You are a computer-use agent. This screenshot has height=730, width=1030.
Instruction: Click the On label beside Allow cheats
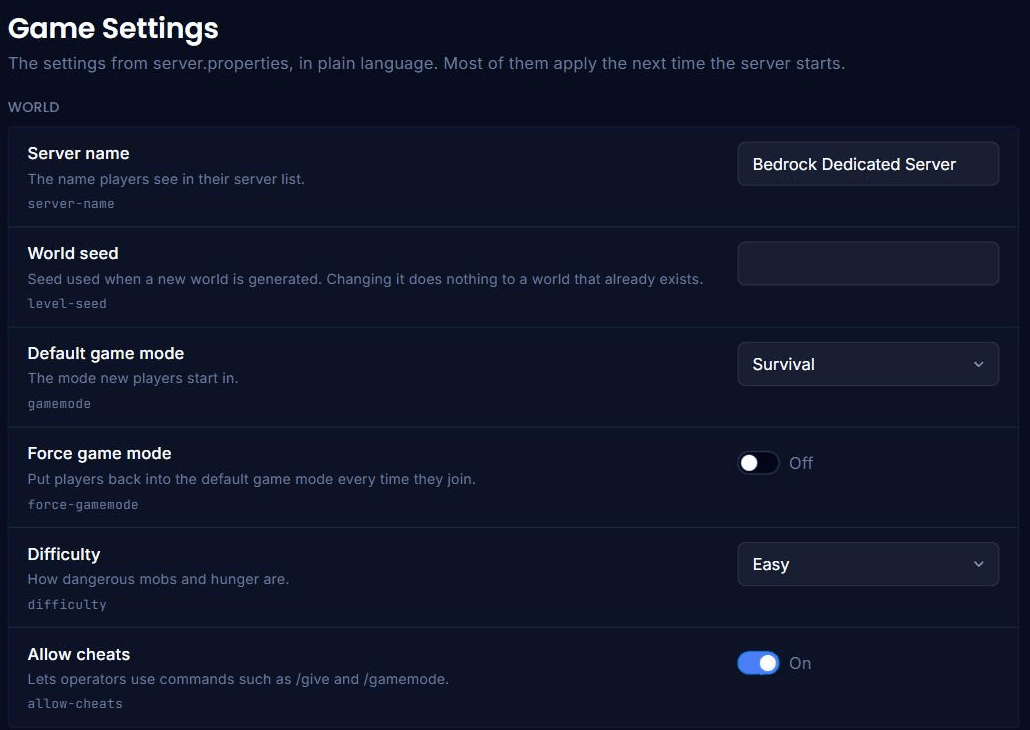pos(800,663)
